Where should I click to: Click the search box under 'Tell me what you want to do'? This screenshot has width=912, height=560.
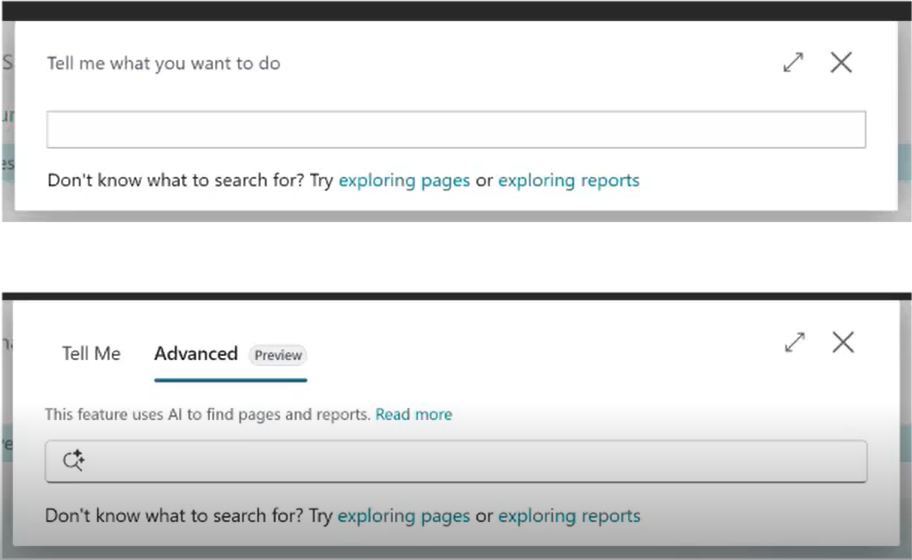[x=455, y=130]
